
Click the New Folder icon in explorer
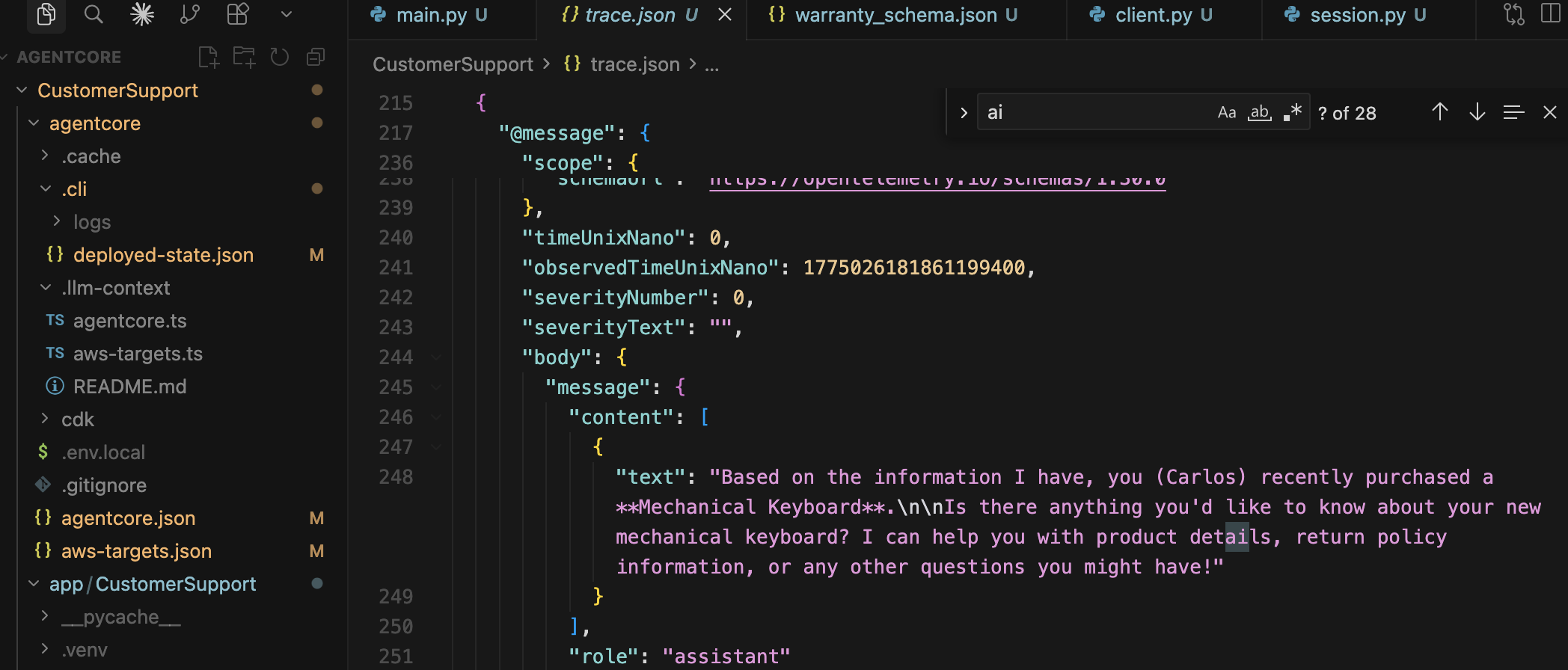[x=244, y=58]
